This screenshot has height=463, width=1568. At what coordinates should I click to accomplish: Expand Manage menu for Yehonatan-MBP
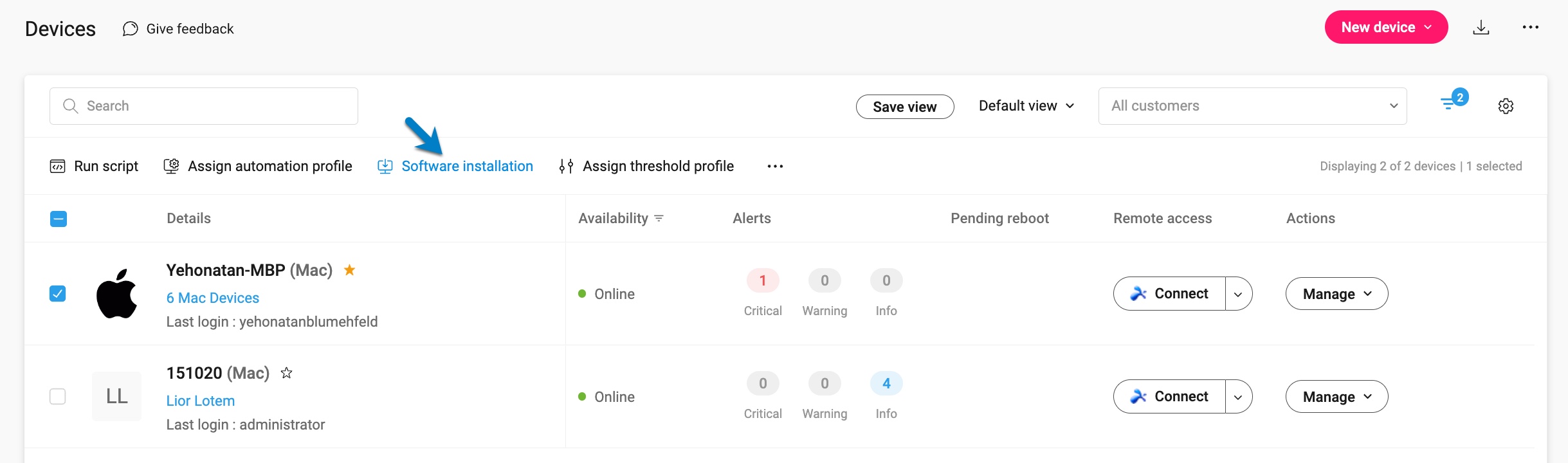point(1336,294)
